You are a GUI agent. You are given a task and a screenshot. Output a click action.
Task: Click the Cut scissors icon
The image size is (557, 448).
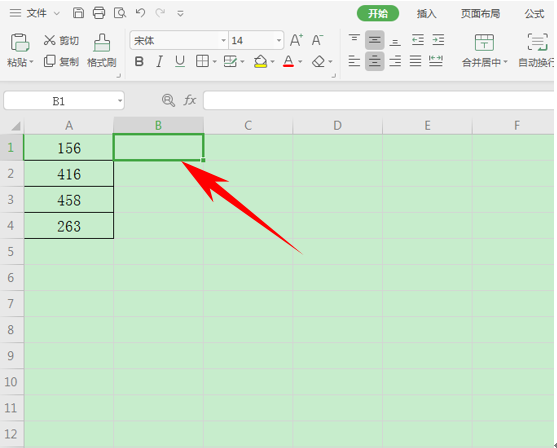(x=49, y=40)
